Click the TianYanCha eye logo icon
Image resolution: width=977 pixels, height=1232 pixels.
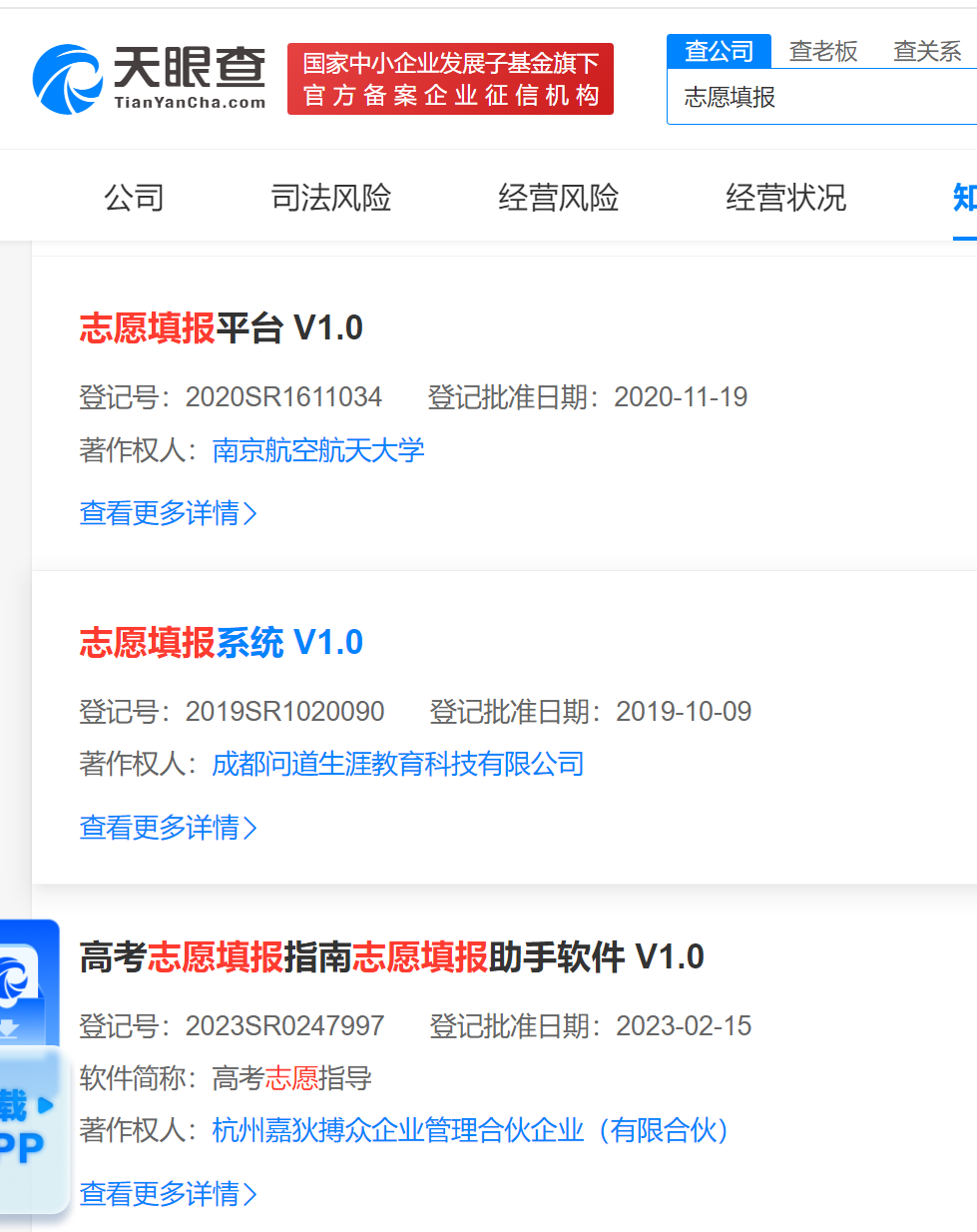coord(67,79)
